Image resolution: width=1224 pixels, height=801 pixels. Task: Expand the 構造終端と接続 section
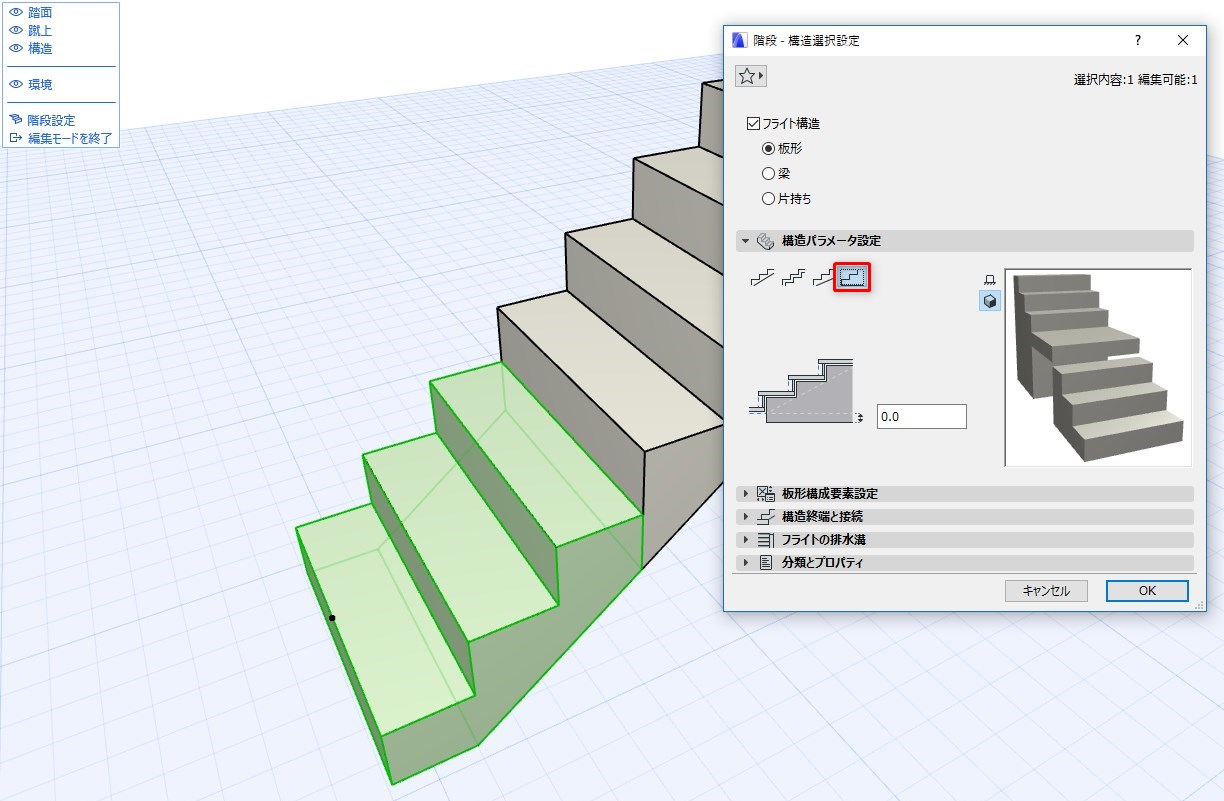[966, 517]
